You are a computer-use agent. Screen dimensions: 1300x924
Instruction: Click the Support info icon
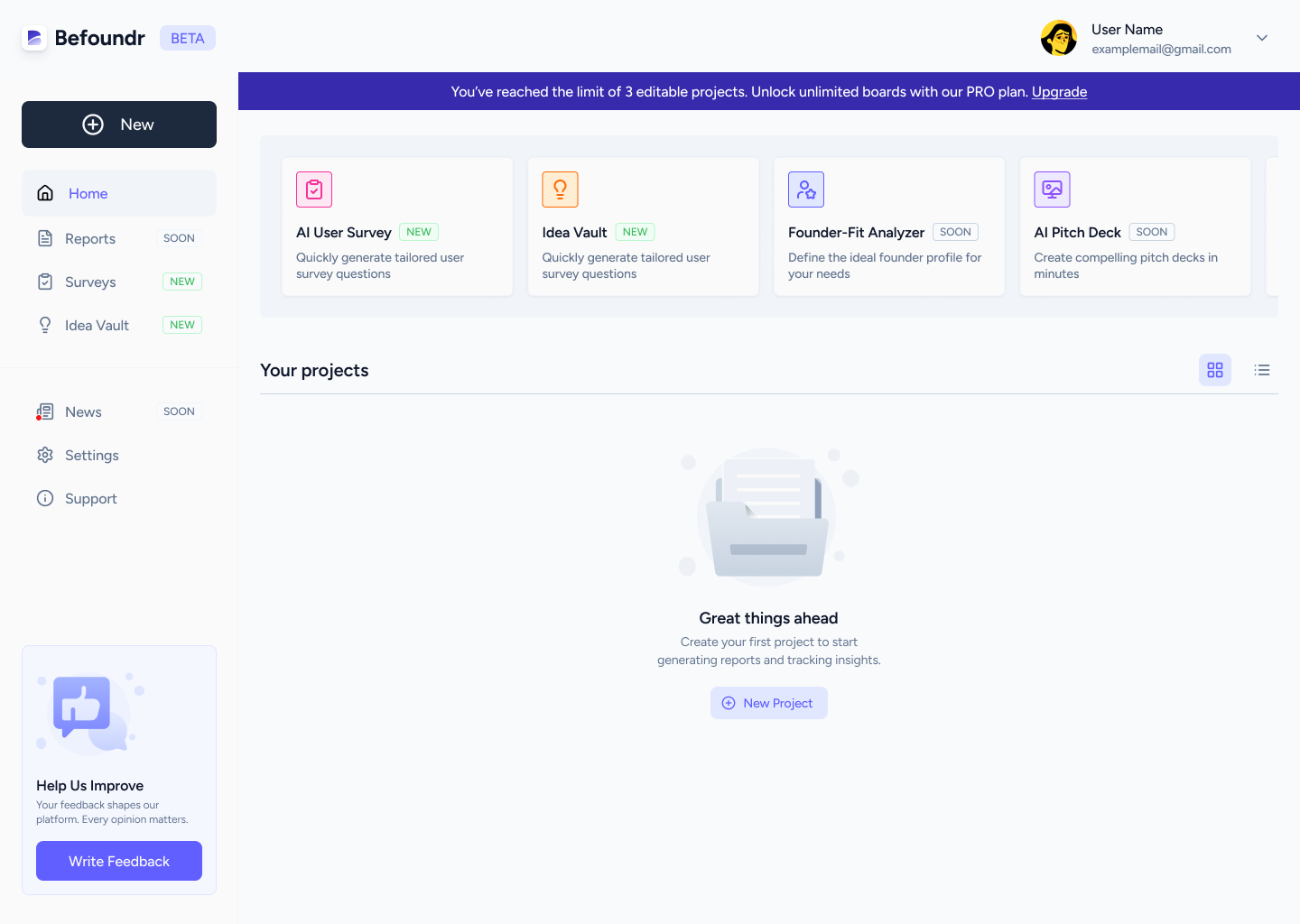45,498
